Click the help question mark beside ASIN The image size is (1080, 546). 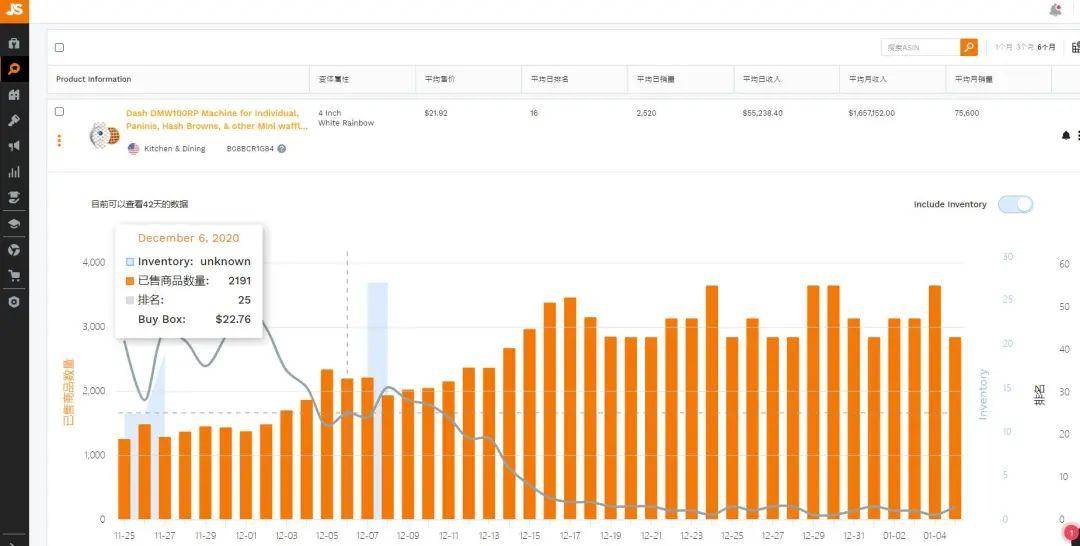282,149
